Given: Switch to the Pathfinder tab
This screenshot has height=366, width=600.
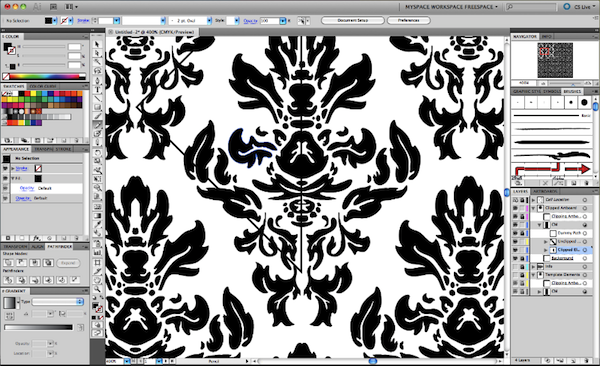Looking at the screenshot, I should 59,247.
